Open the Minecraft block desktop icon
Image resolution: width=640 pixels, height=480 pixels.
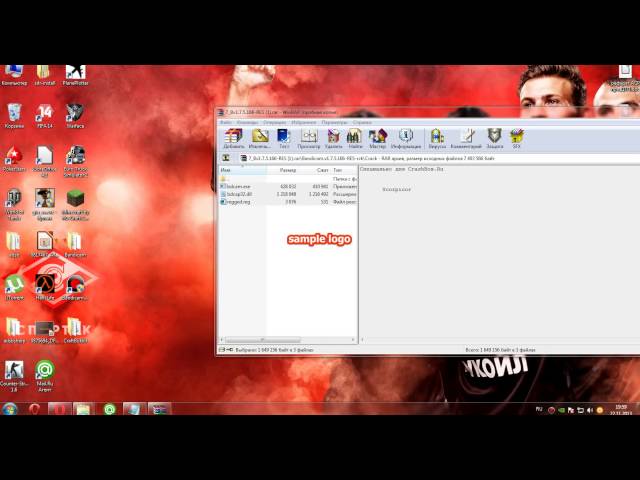pyautogui.click(x=76, y=204)
